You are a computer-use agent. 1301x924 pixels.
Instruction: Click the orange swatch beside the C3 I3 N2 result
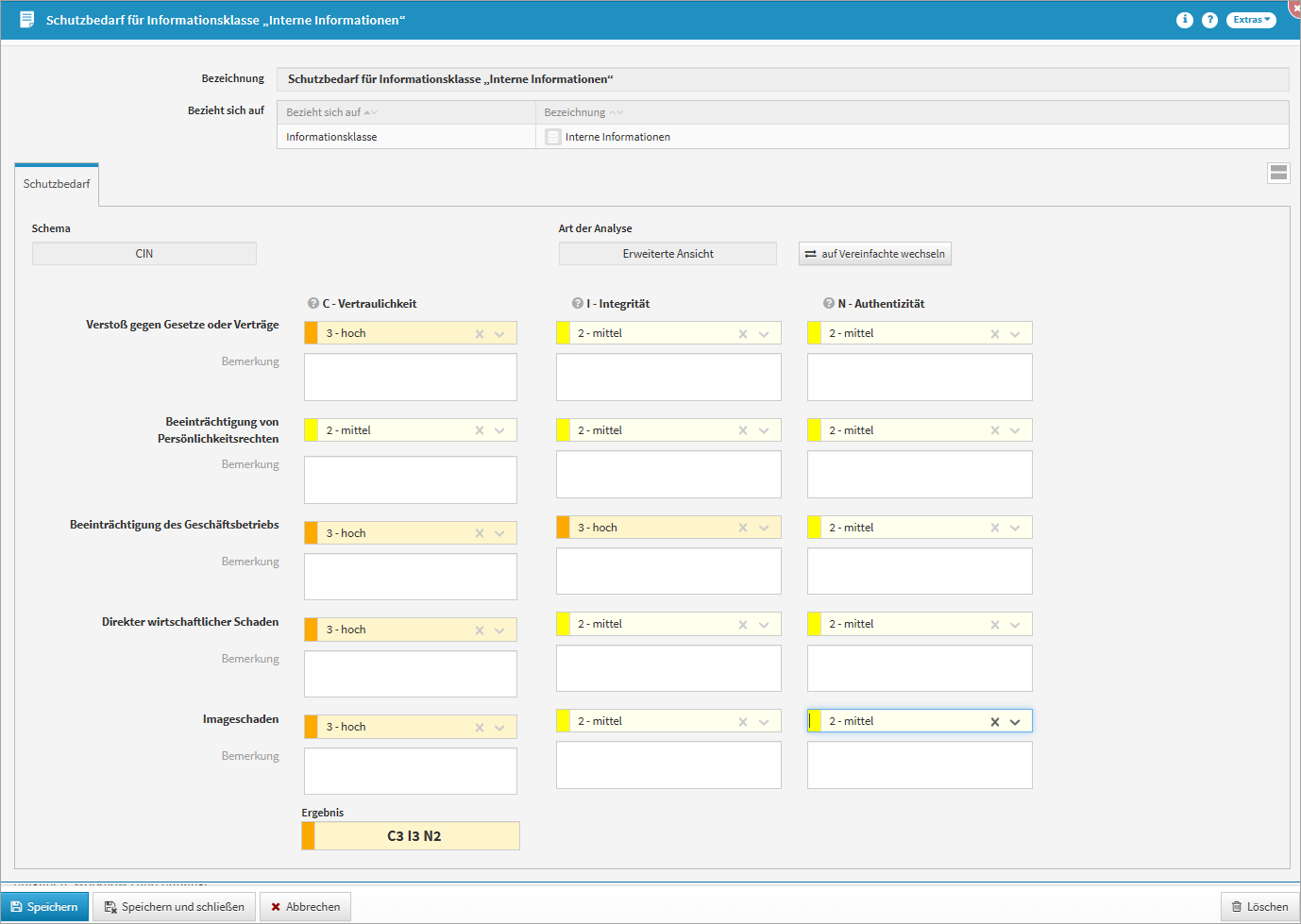(x=308, y=836)
